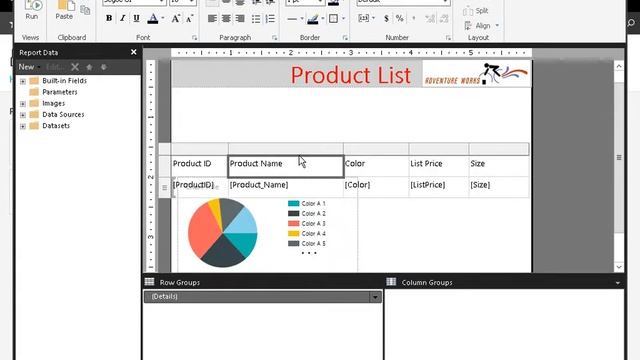Open the font color dropdown arrow

click(x=162, y=18)
